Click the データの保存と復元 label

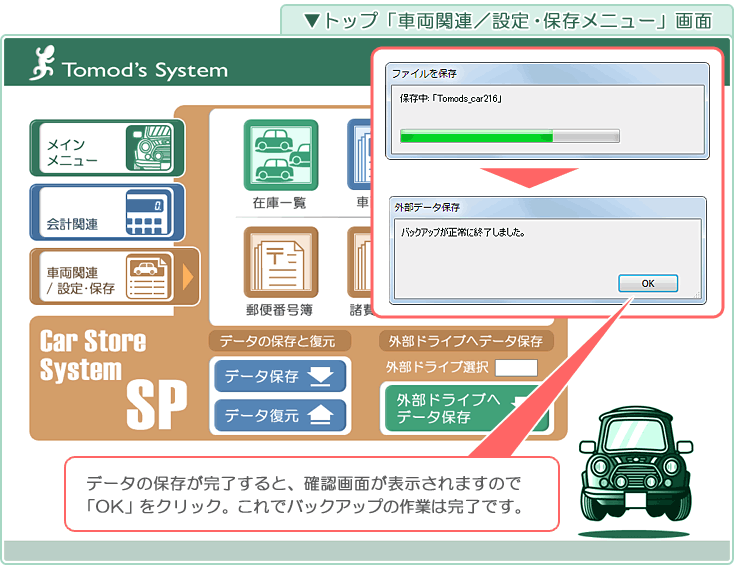click(x=279, y=341)
